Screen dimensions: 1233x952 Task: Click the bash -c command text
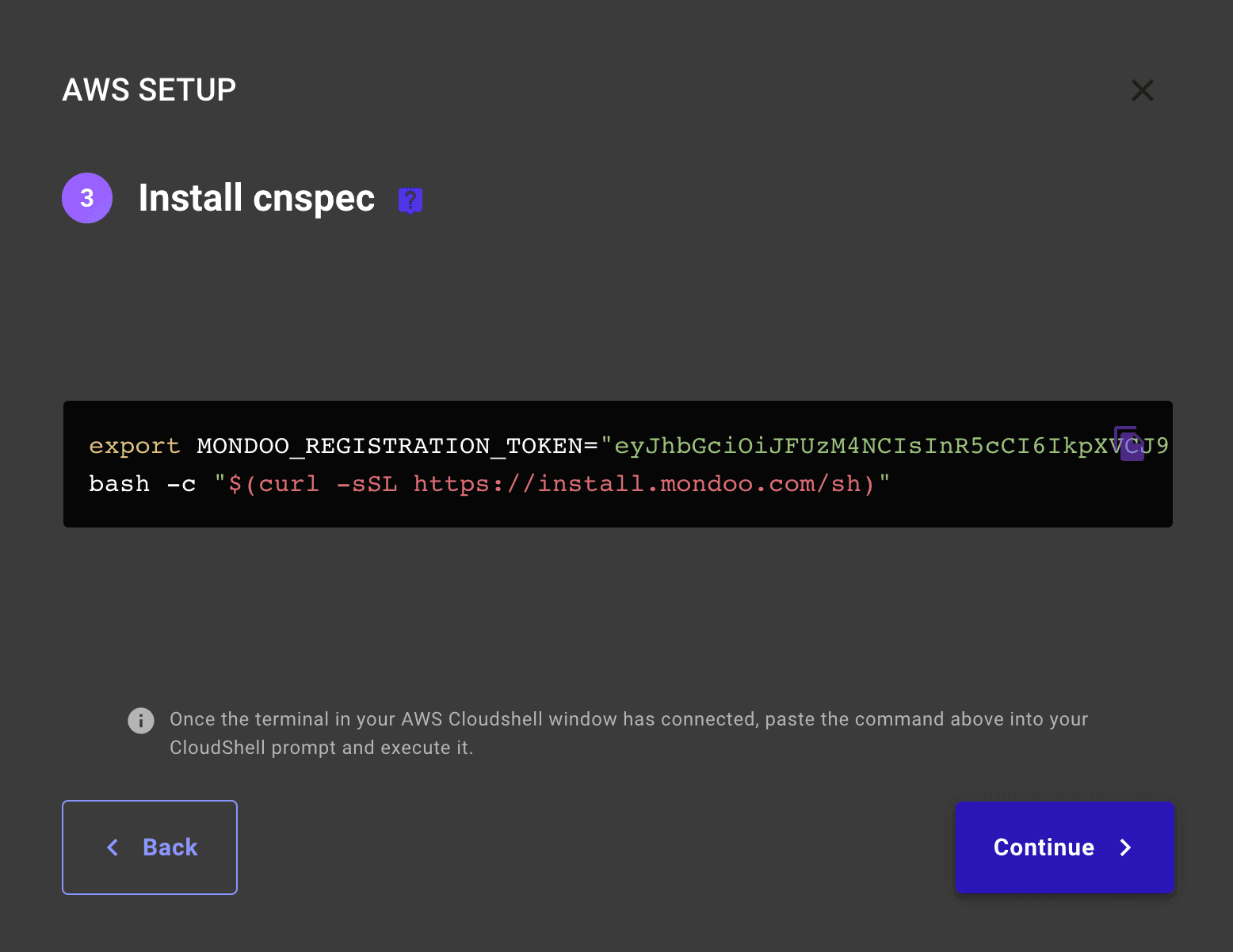click(141, 483)
